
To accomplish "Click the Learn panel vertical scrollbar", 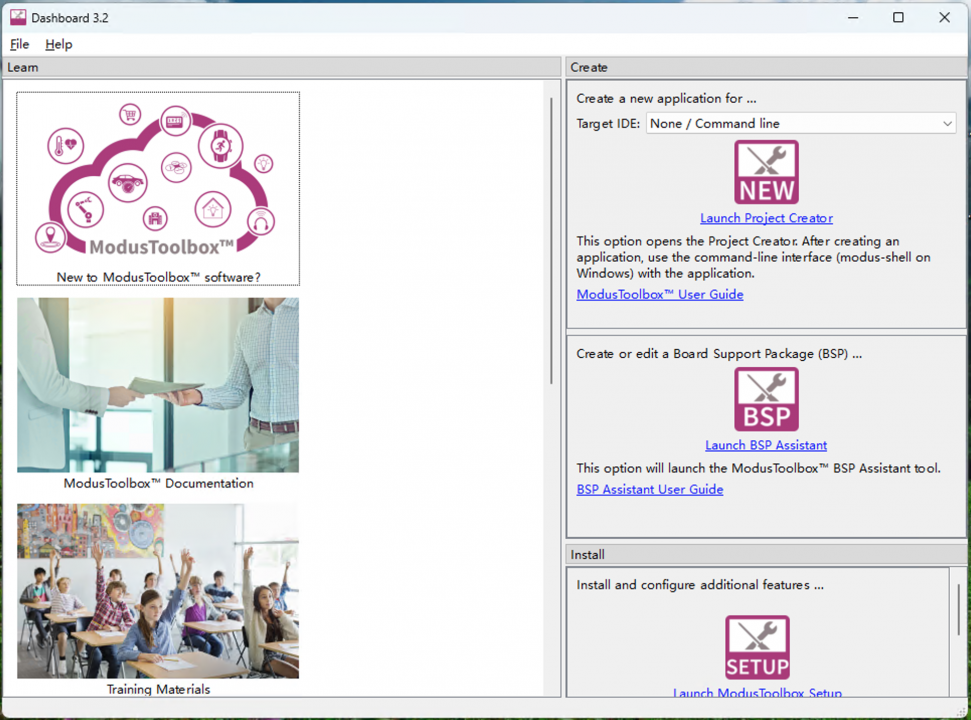I will point(551,241).
